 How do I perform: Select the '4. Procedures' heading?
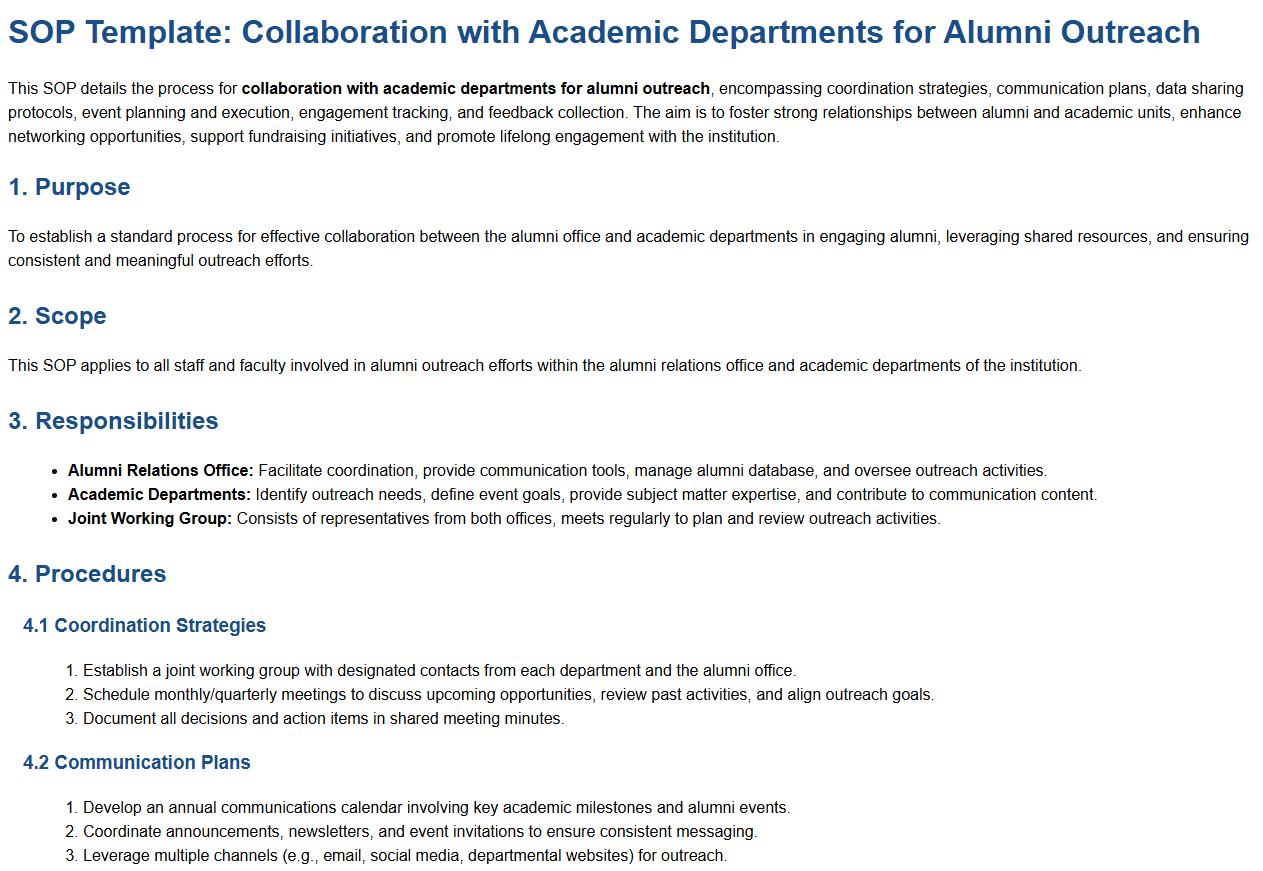coord(87,574)
